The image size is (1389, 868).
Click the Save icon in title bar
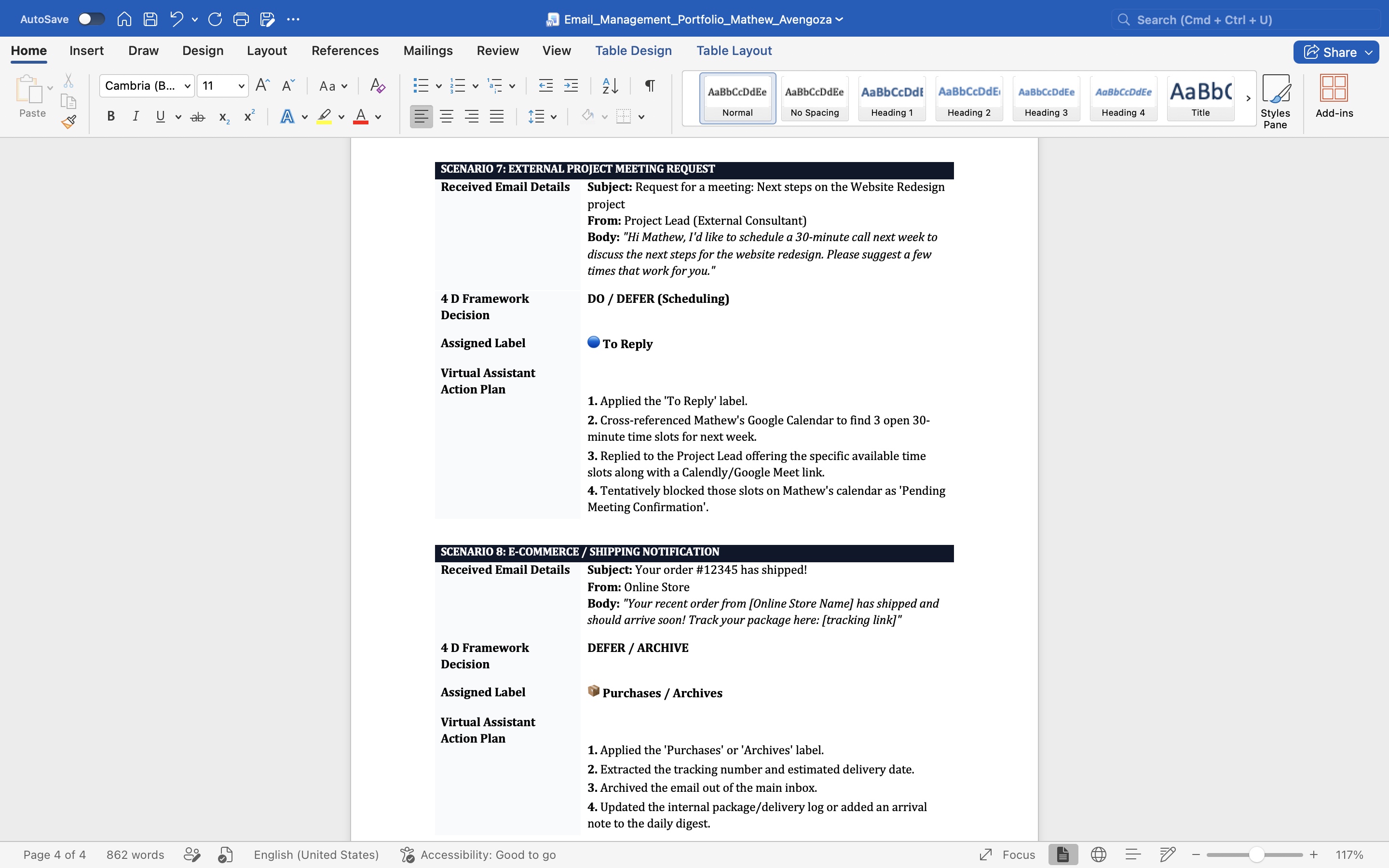(x=150, y=19)
